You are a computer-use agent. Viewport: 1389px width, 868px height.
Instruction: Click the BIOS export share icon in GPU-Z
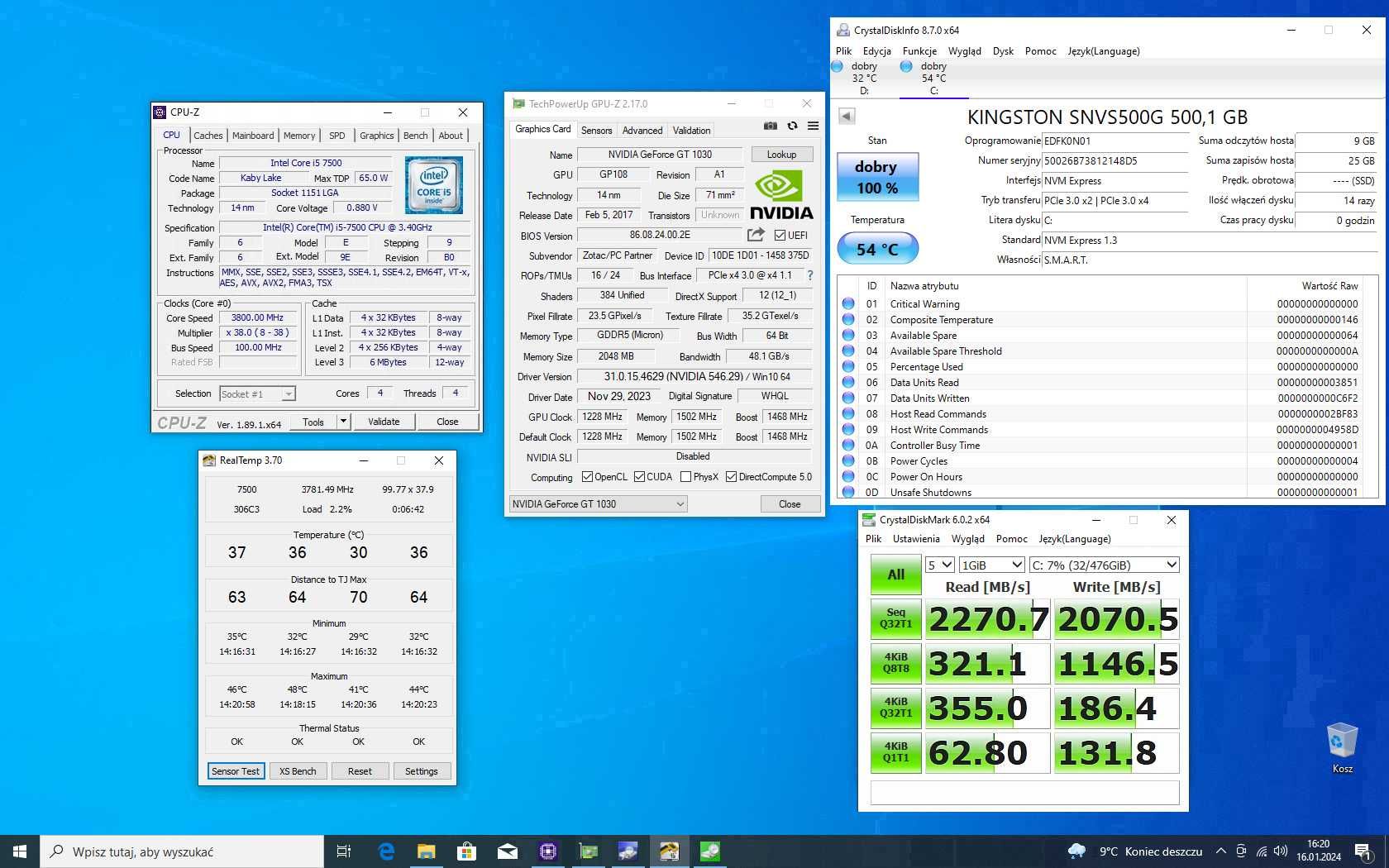[x=756, y=235]
